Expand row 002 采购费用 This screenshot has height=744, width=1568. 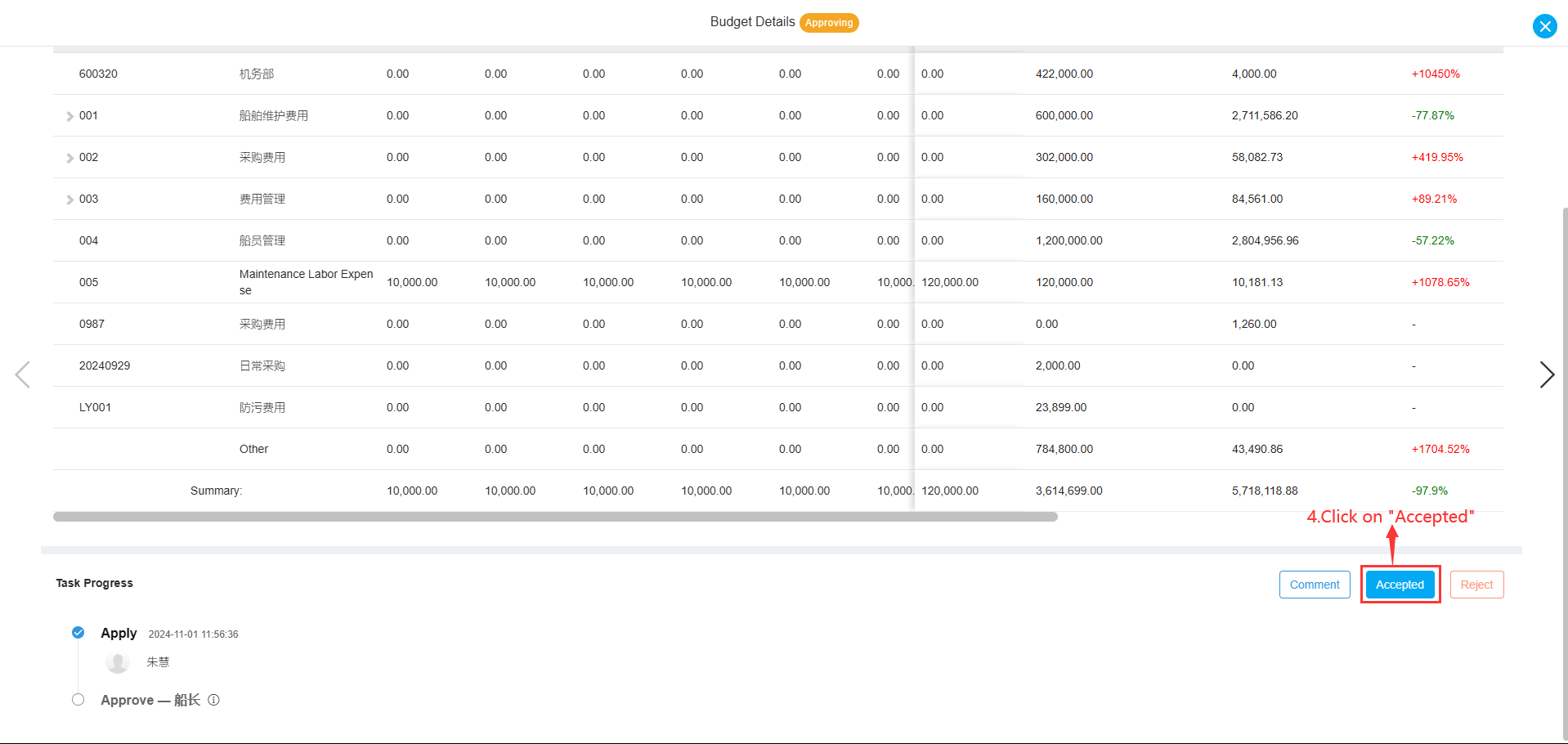69,158
